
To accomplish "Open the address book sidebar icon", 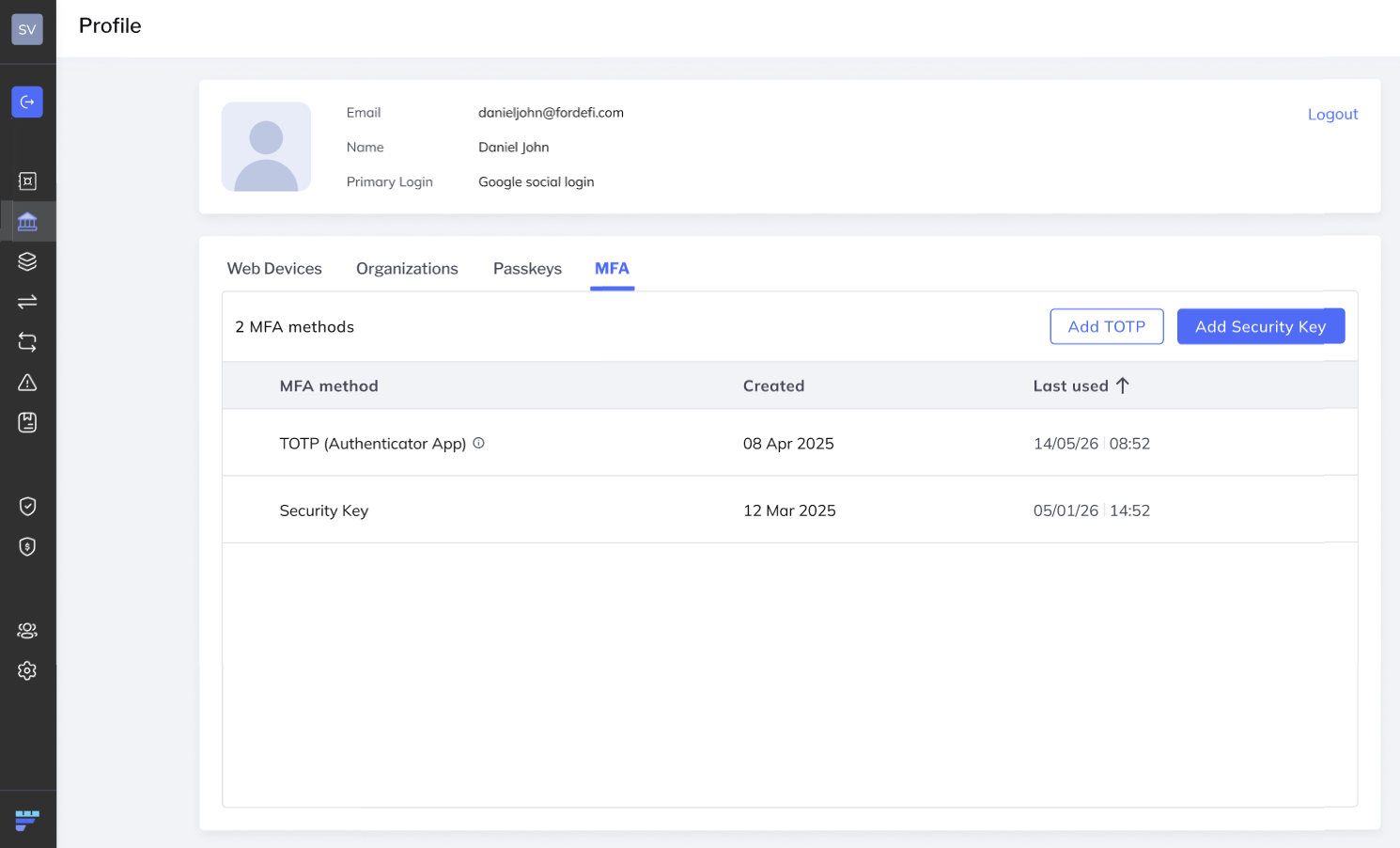I will [27, 423].
